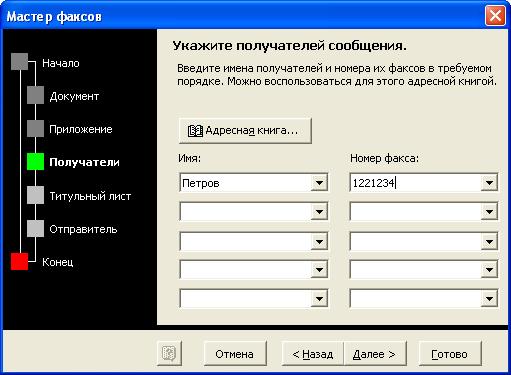The height and width of the screenshot is (375, 511).
Task: Click the Отмена button
Action: [235, 354]
